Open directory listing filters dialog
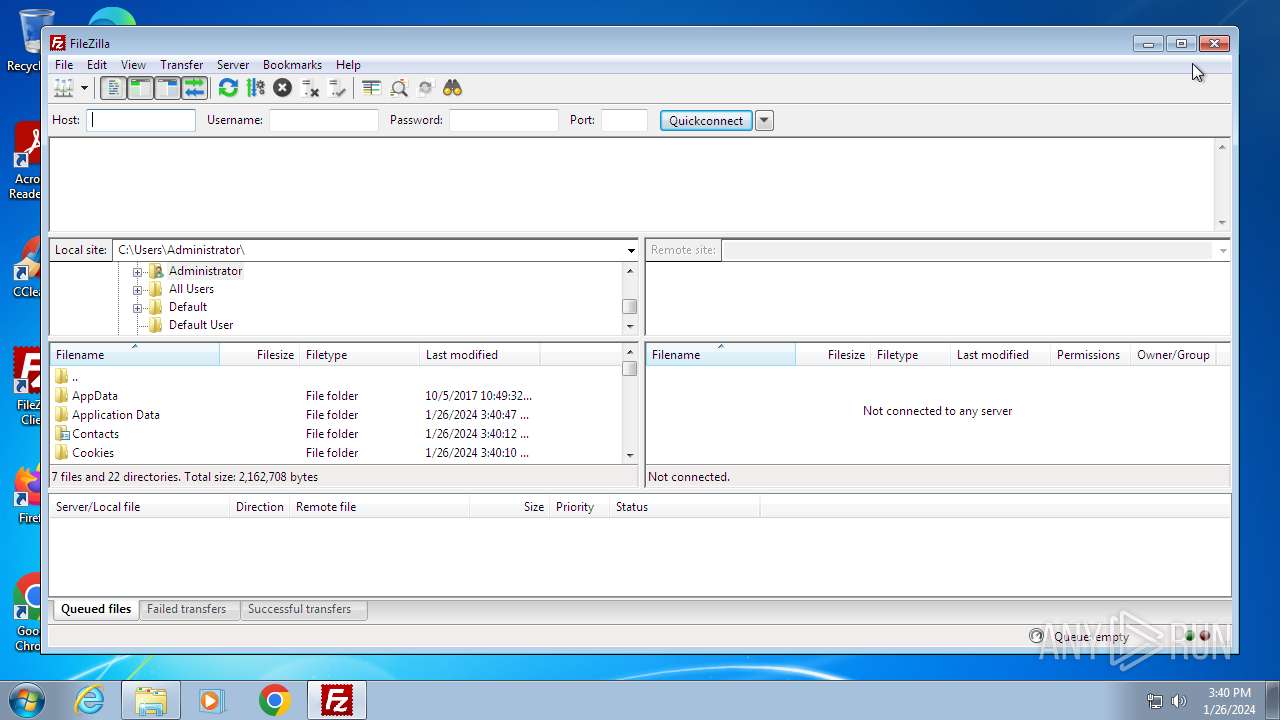Screen dimensions: 1280x720 tap(372, 88)
